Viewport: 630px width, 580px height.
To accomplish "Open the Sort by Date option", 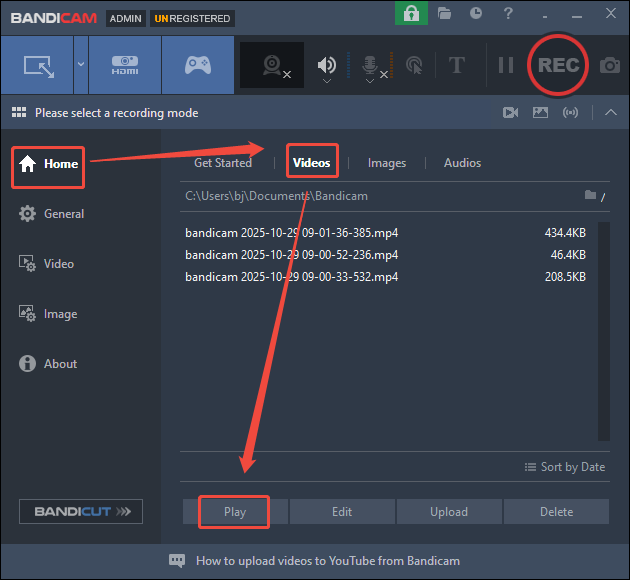I will point(565,467).
